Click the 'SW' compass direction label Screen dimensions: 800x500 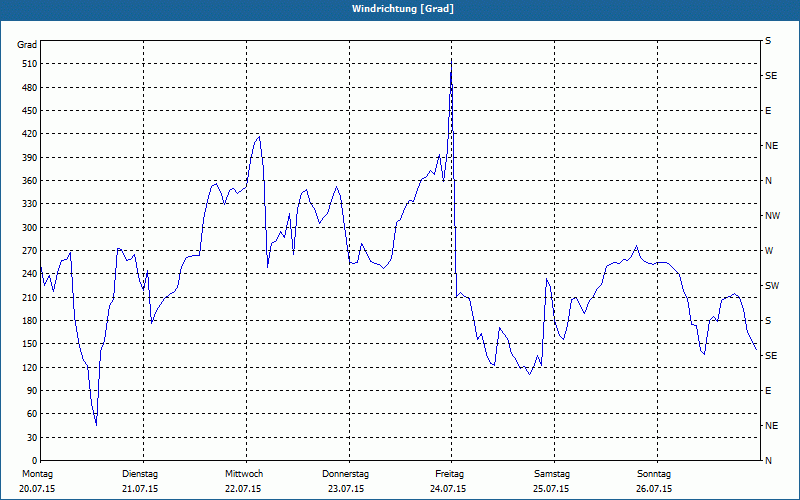(x=772, y=286)
